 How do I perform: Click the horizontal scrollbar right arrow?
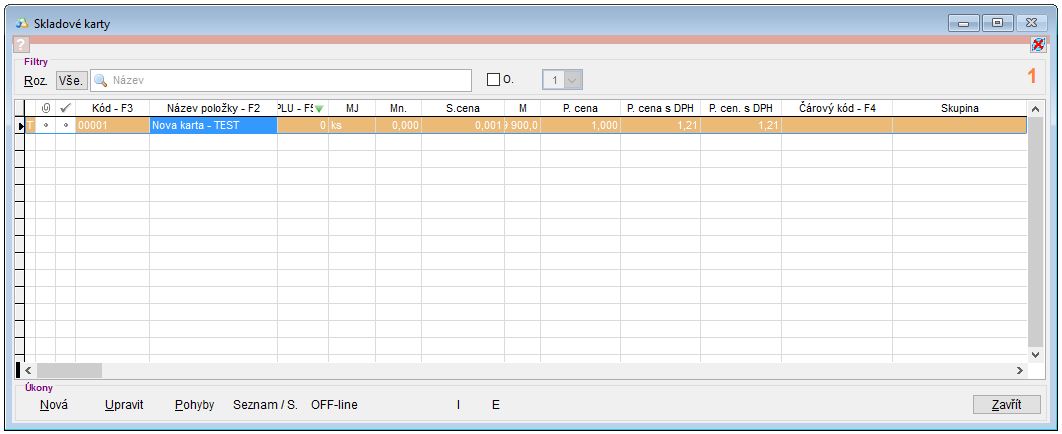tap(1020, 370)
